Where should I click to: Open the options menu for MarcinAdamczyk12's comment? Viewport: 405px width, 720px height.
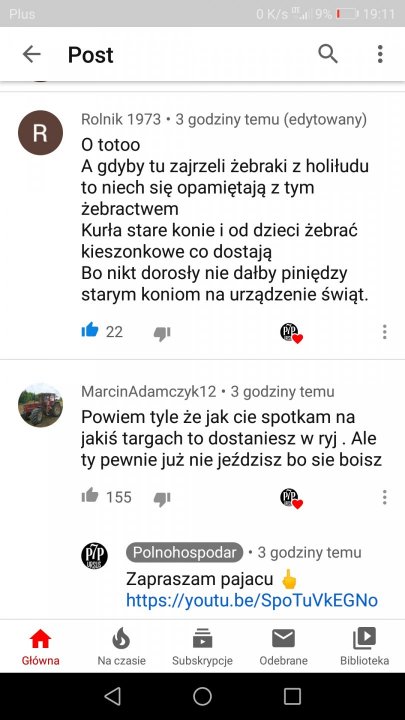tap(384, 497)
